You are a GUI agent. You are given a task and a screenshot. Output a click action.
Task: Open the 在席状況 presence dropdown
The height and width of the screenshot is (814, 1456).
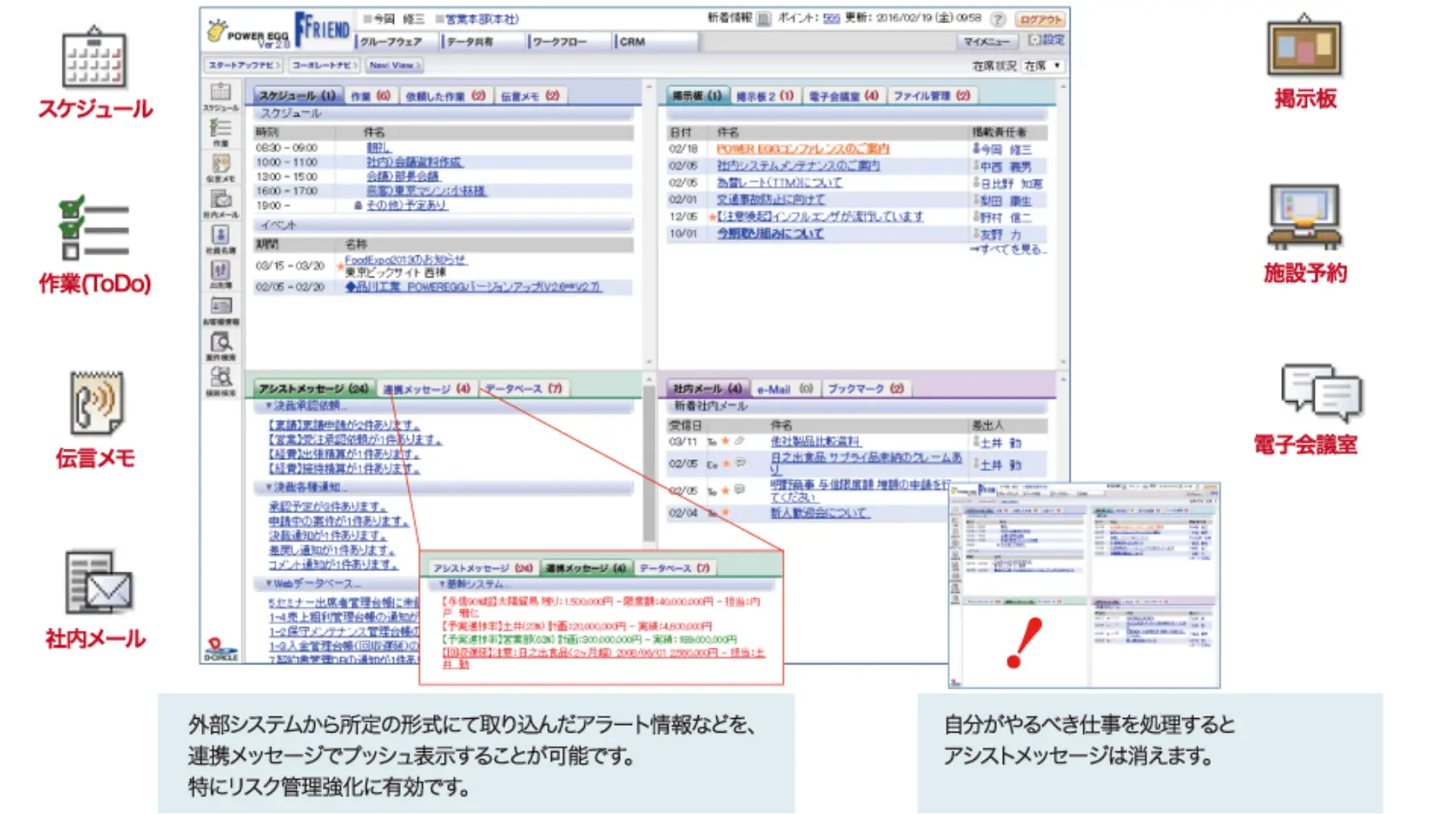point(1042,66)
